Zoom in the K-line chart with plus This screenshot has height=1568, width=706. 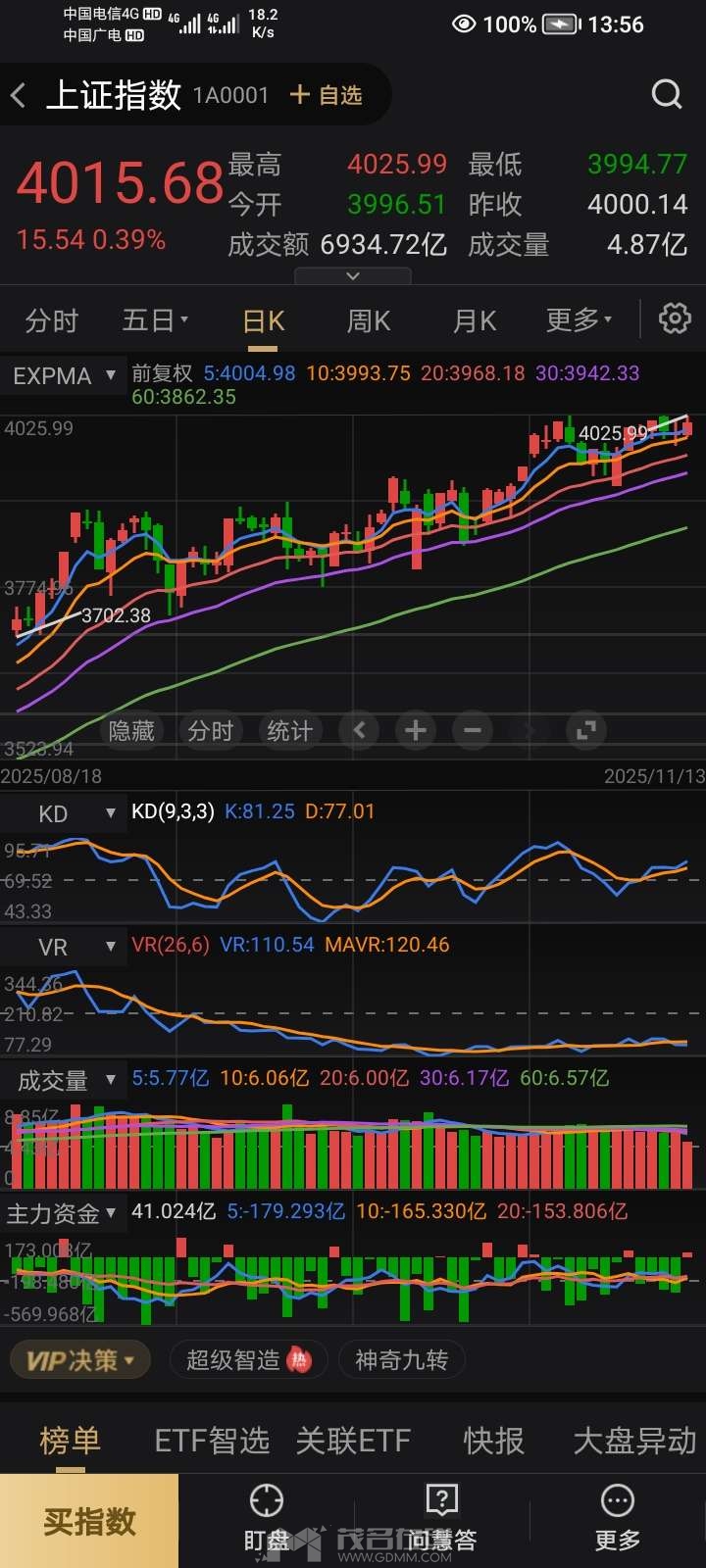(416, 730)
